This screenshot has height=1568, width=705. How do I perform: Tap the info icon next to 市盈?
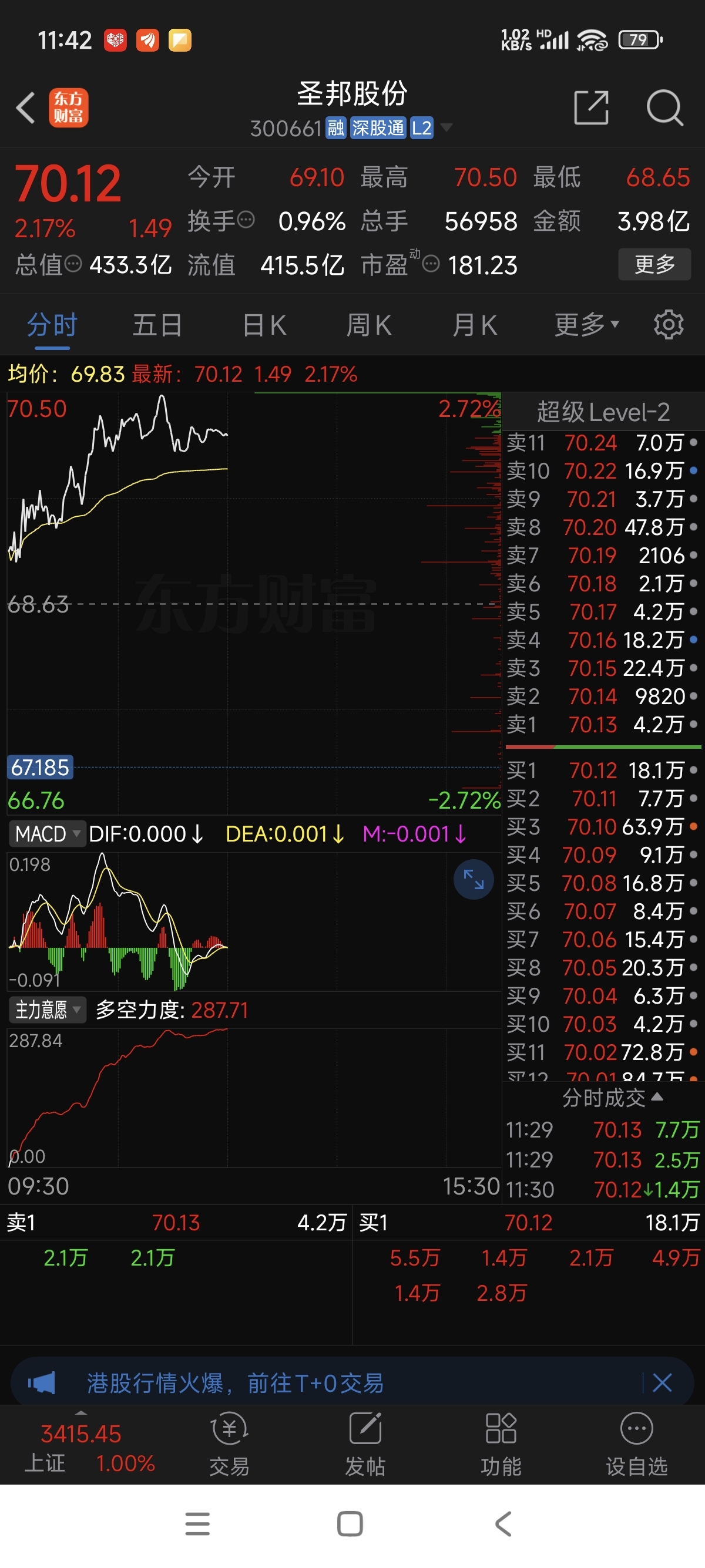(x=431, y=264)
